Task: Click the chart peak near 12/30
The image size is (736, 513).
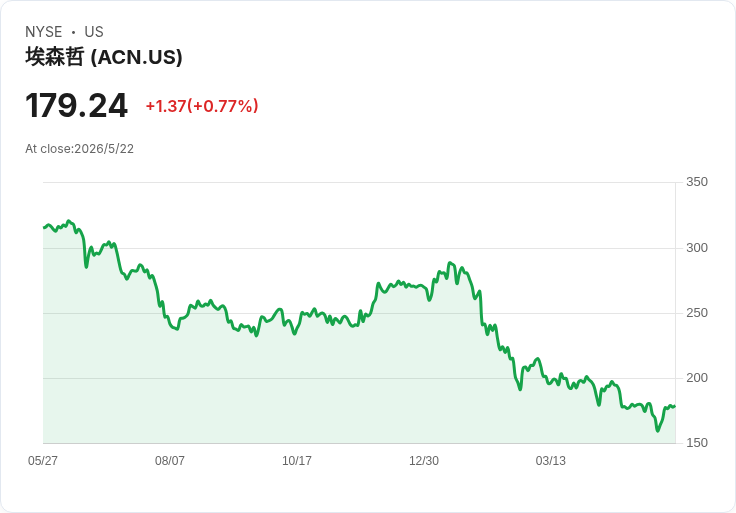Action: click(x=450, y=263)
